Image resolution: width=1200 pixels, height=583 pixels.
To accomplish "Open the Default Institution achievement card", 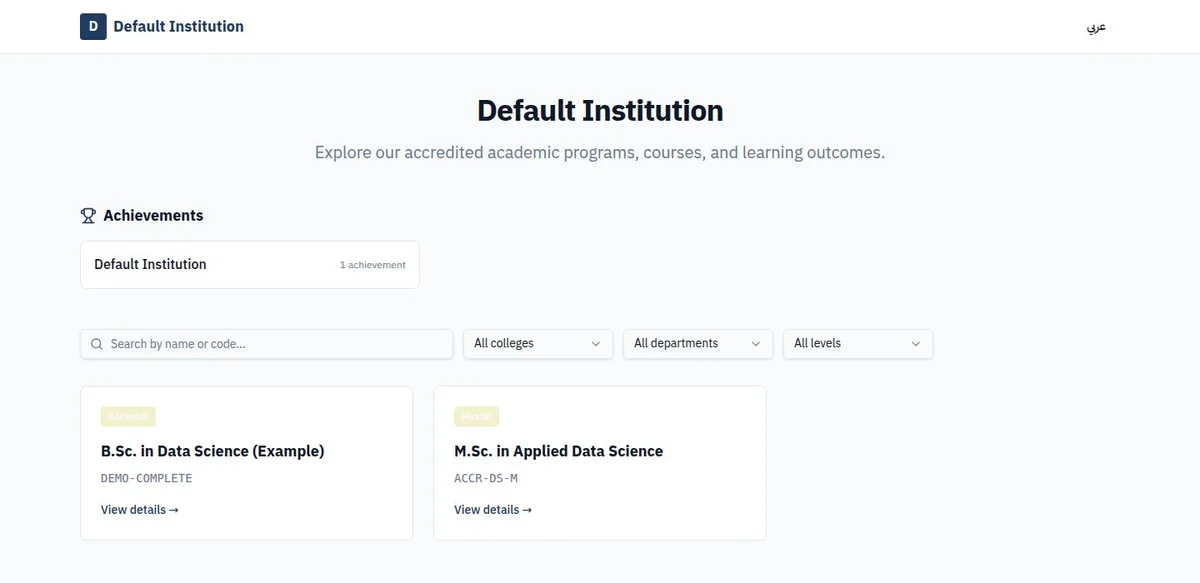I will 250,265.
